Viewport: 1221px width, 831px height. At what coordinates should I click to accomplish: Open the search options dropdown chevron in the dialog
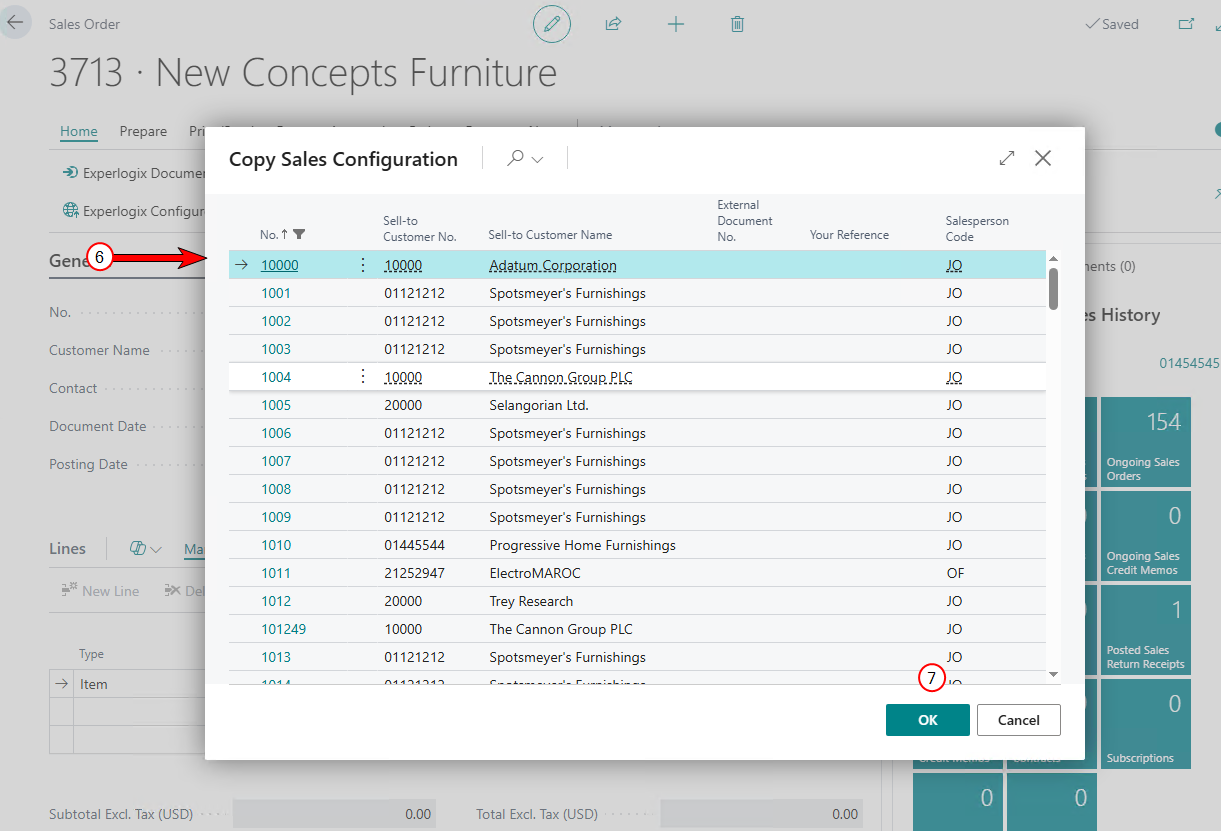(538, 159)
